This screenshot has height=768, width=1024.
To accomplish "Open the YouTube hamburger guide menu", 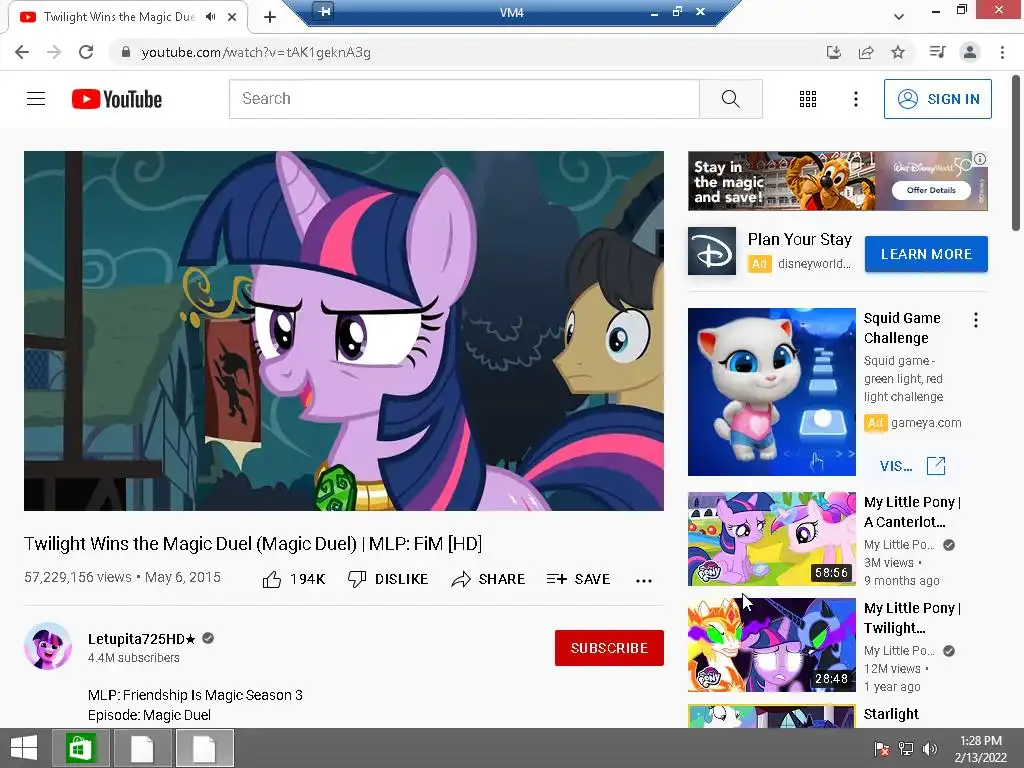I will coord(36,99).
